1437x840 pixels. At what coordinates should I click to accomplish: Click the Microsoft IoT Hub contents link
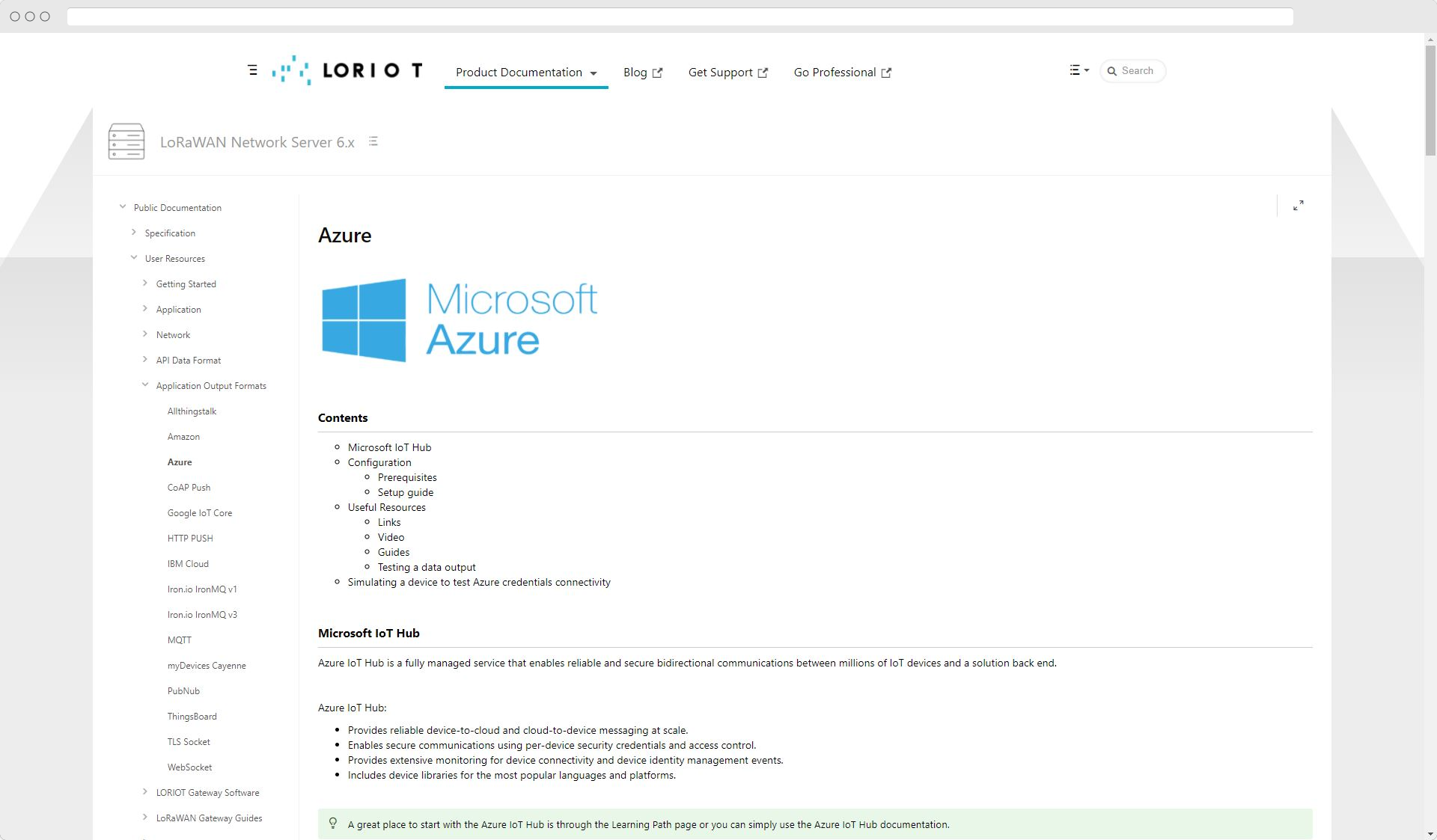point(389,447)
